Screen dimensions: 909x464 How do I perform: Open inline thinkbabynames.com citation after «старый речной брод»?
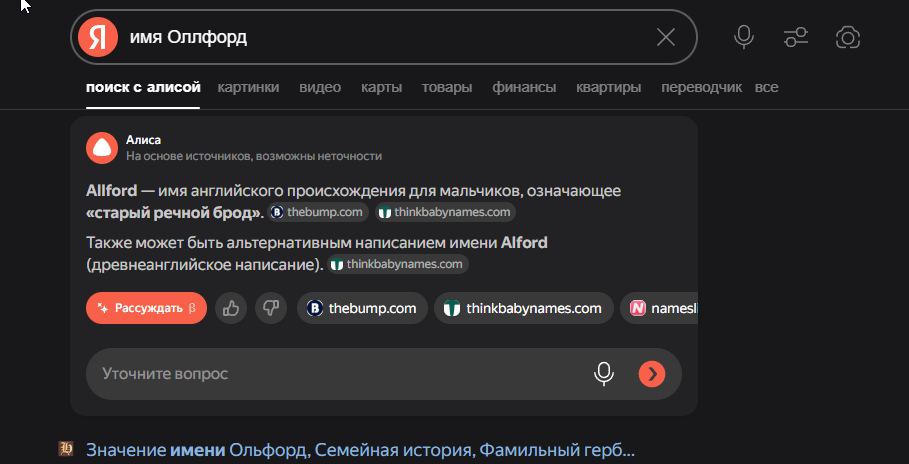point(445,212)
